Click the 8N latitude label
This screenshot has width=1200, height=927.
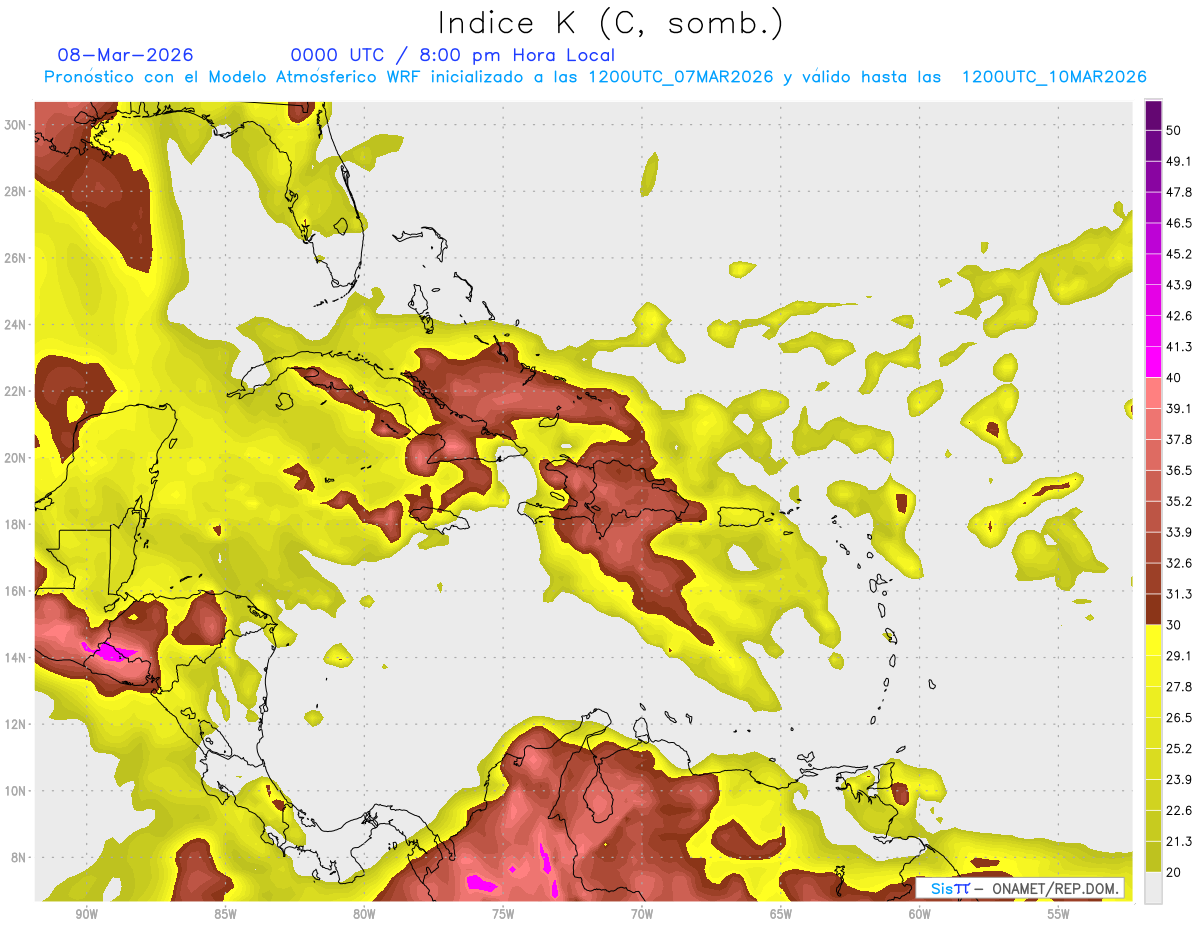(18, 858)
